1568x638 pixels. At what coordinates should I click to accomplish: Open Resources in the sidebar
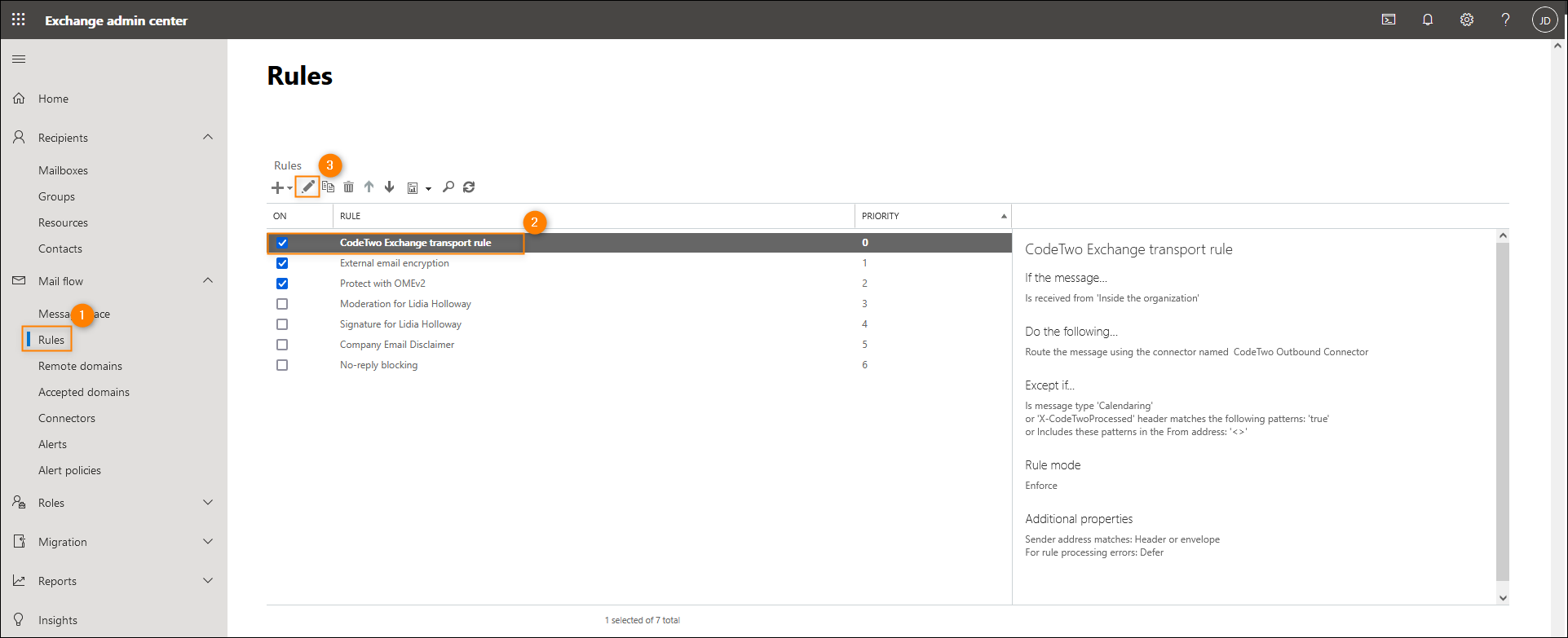click(x=63, y=222)
